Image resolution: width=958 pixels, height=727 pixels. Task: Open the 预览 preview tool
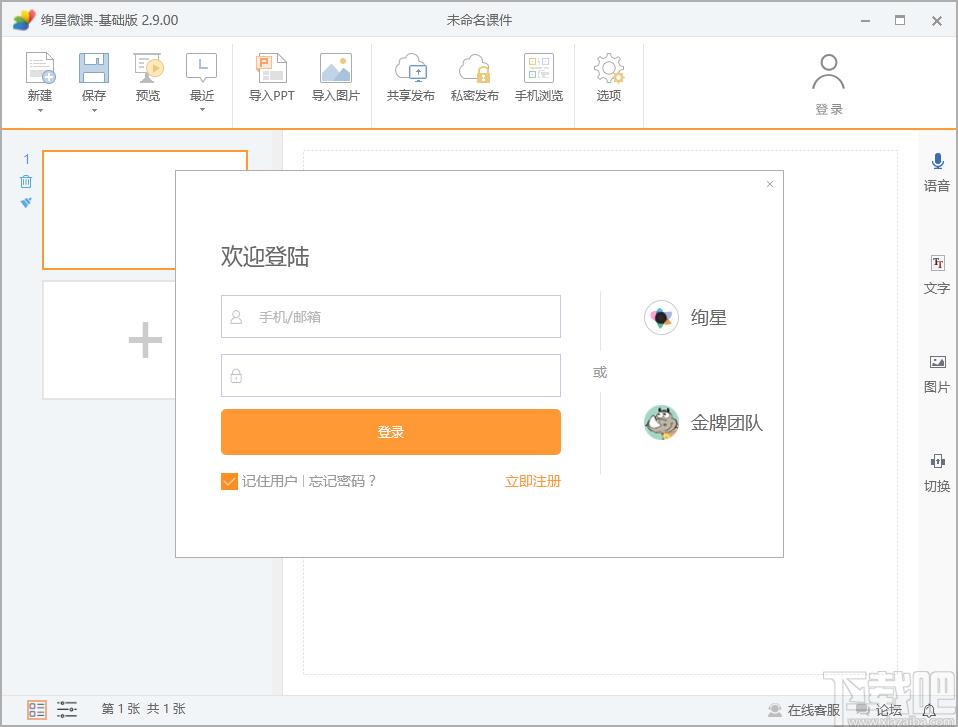coord(148,76)
